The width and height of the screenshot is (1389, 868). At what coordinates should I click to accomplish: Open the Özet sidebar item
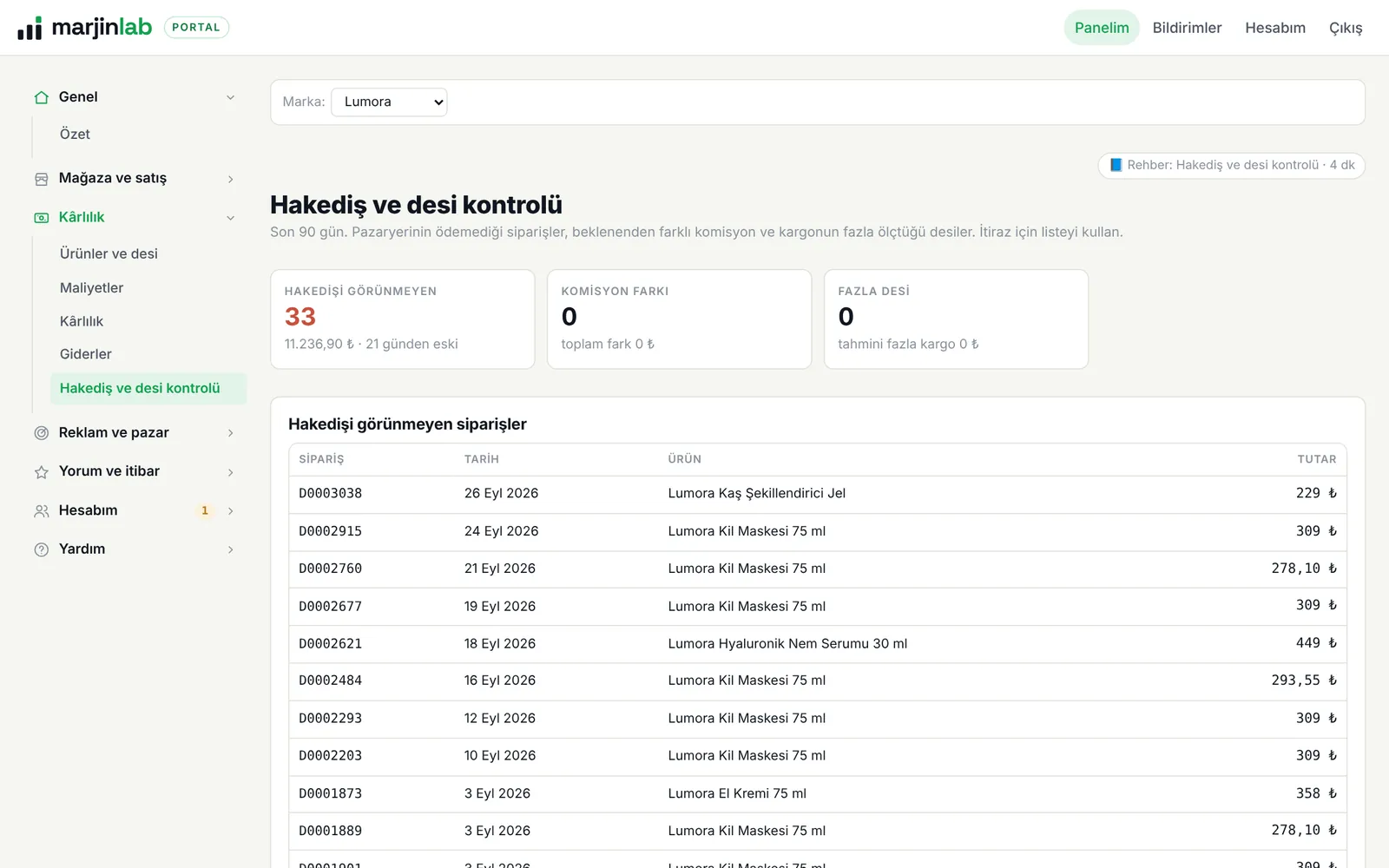75,135
